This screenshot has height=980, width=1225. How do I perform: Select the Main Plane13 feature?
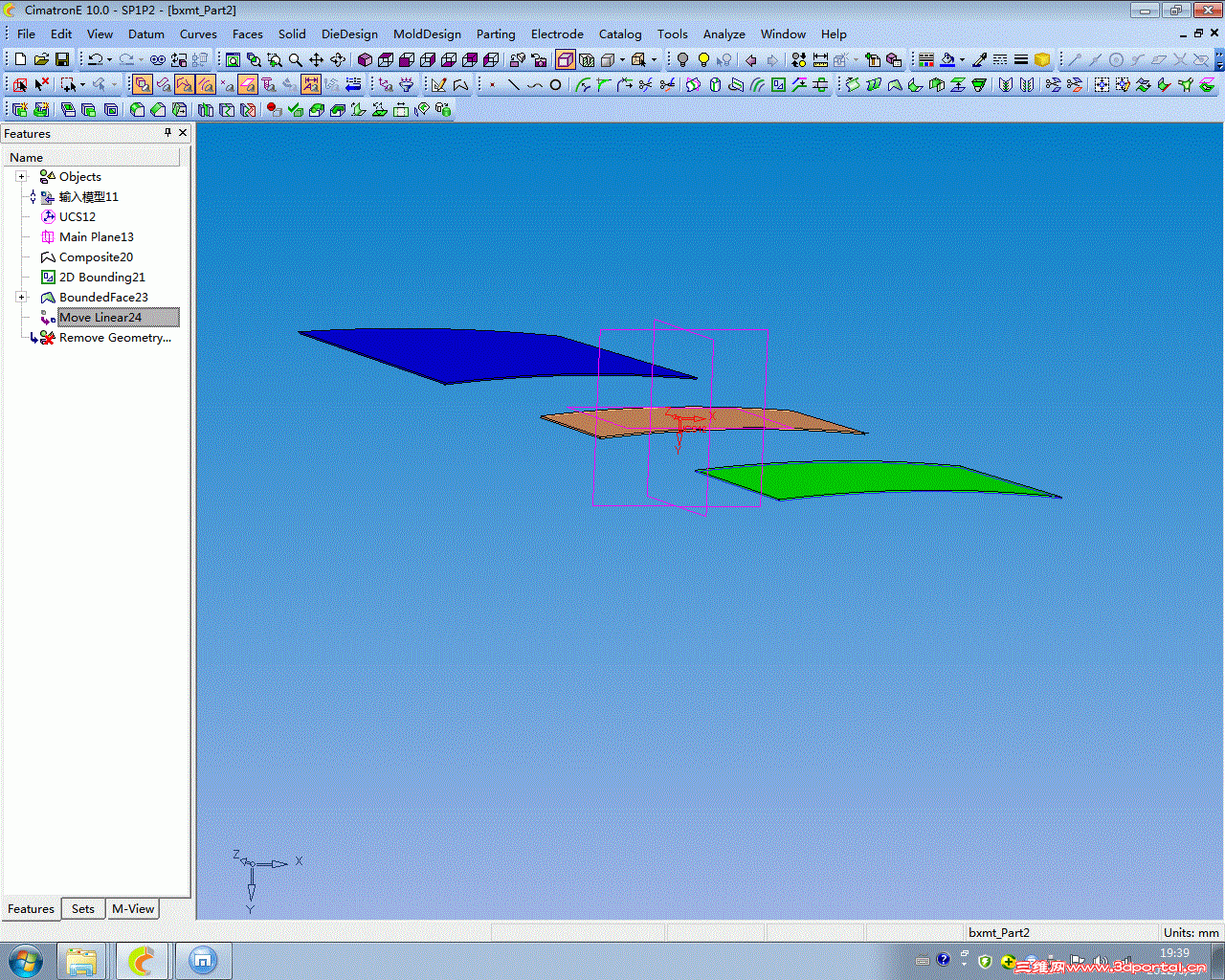tap(96, 236)
